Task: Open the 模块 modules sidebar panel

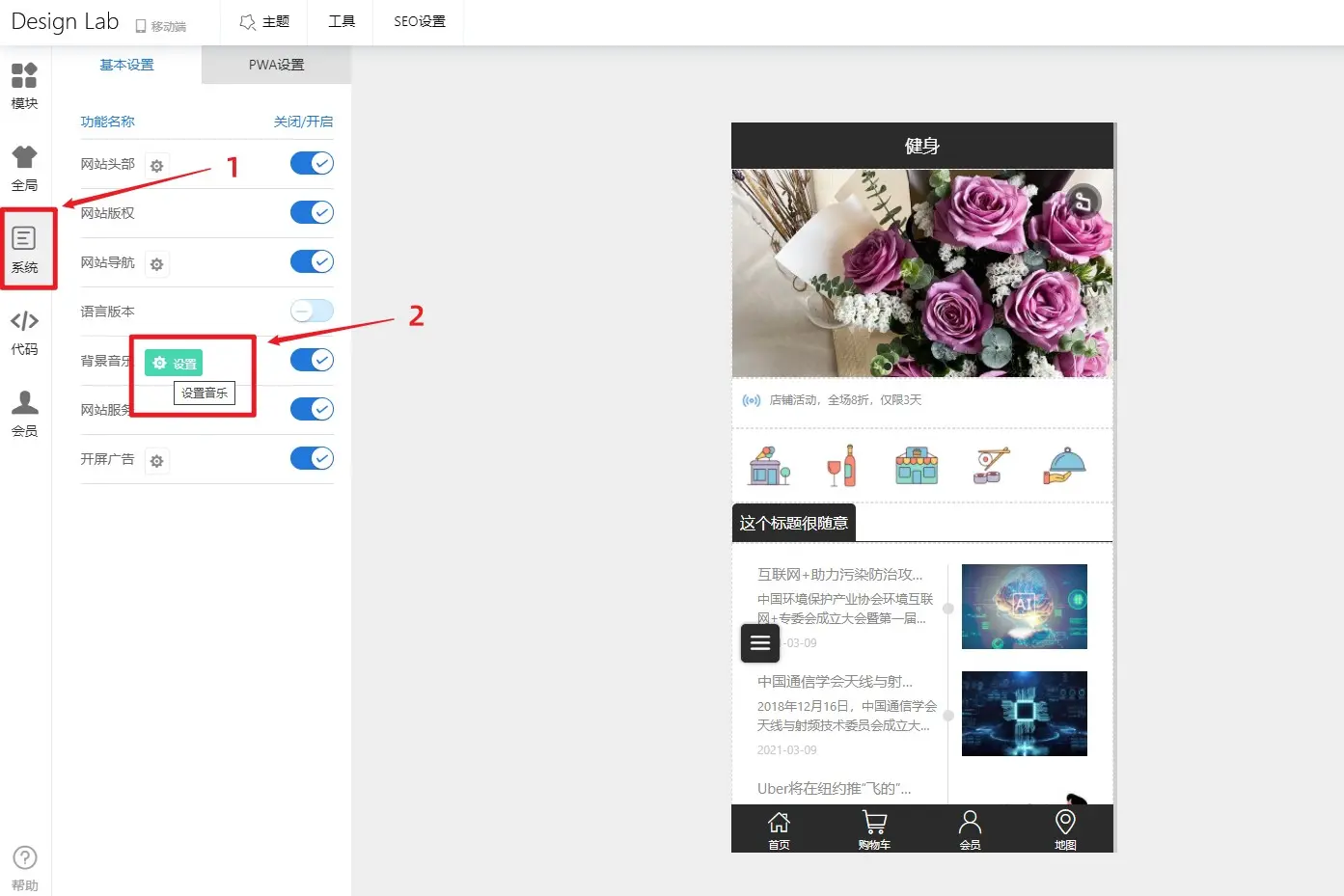Action: 24,85
